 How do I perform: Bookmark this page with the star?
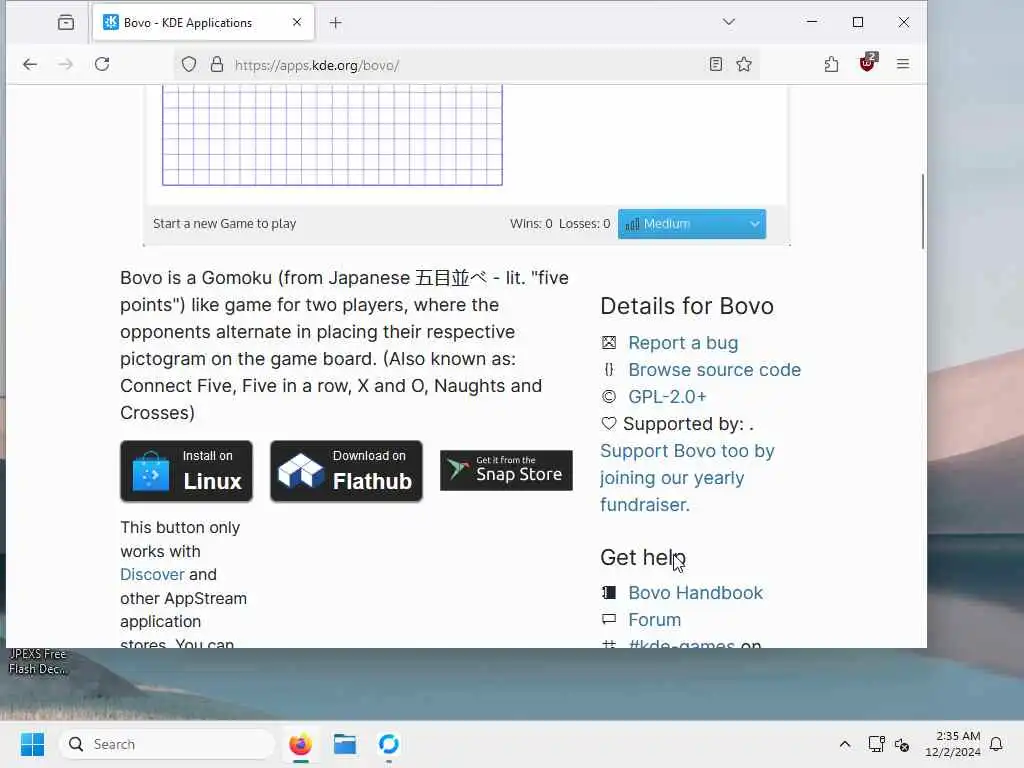pos(744,64)
